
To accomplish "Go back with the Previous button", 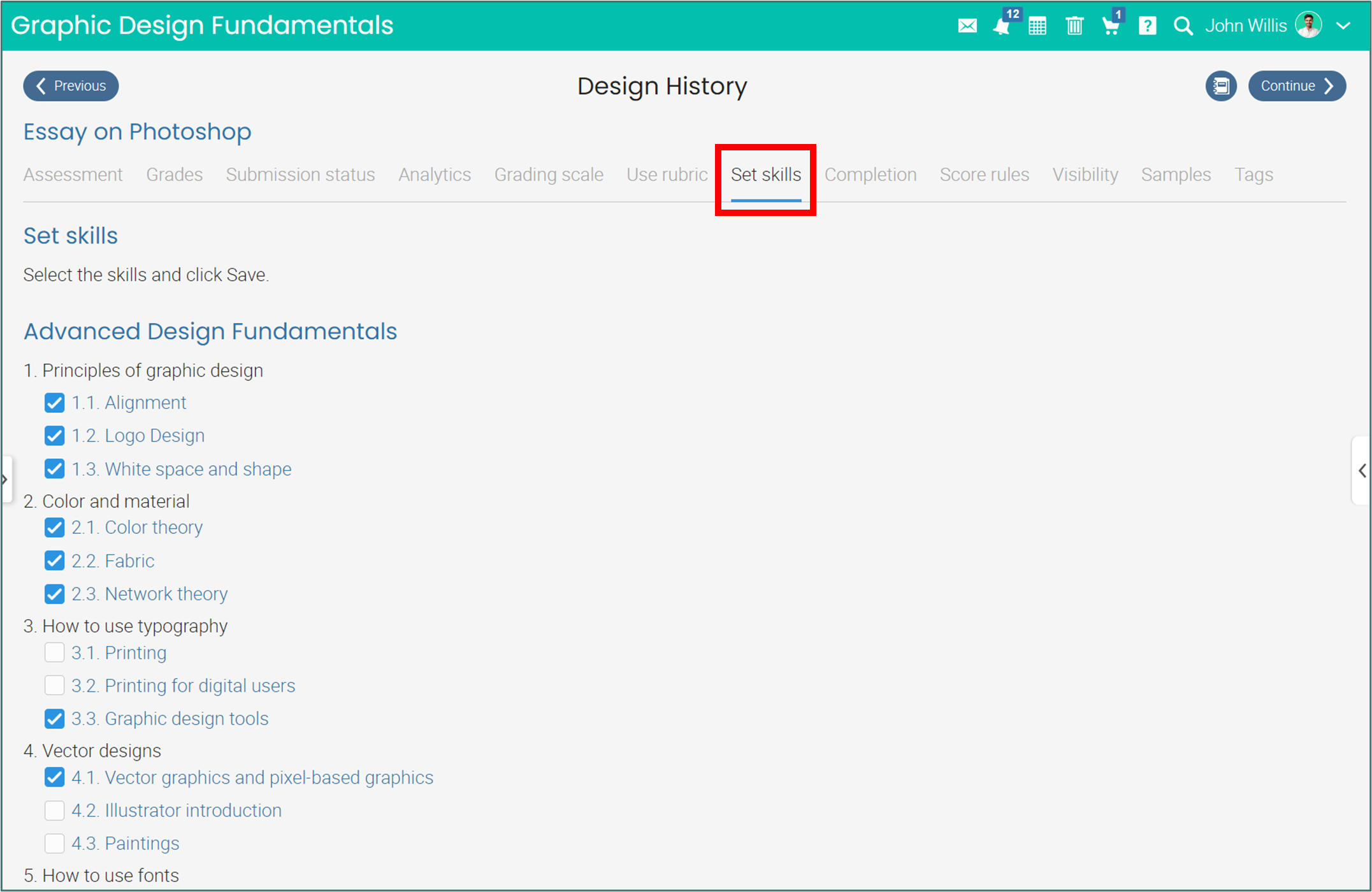I will pos(71,86).
